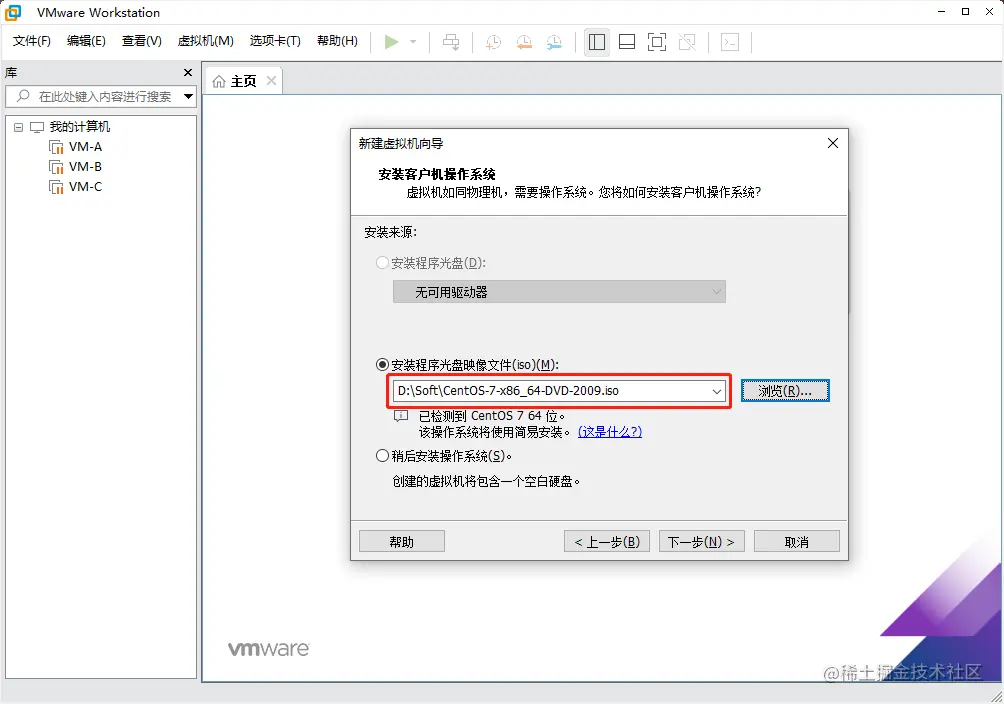Open the library search dropdown arrow
1004x704 pixels.
188,97
